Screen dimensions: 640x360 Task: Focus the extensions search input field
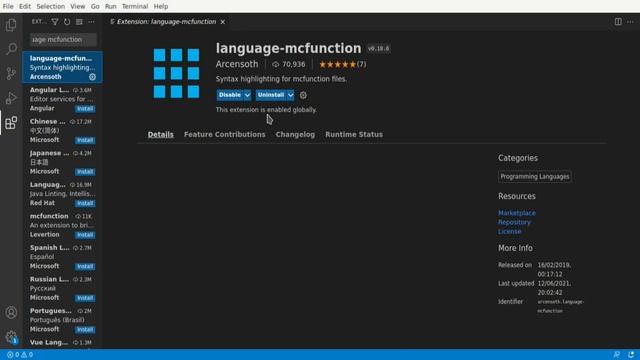coord(63,40)
